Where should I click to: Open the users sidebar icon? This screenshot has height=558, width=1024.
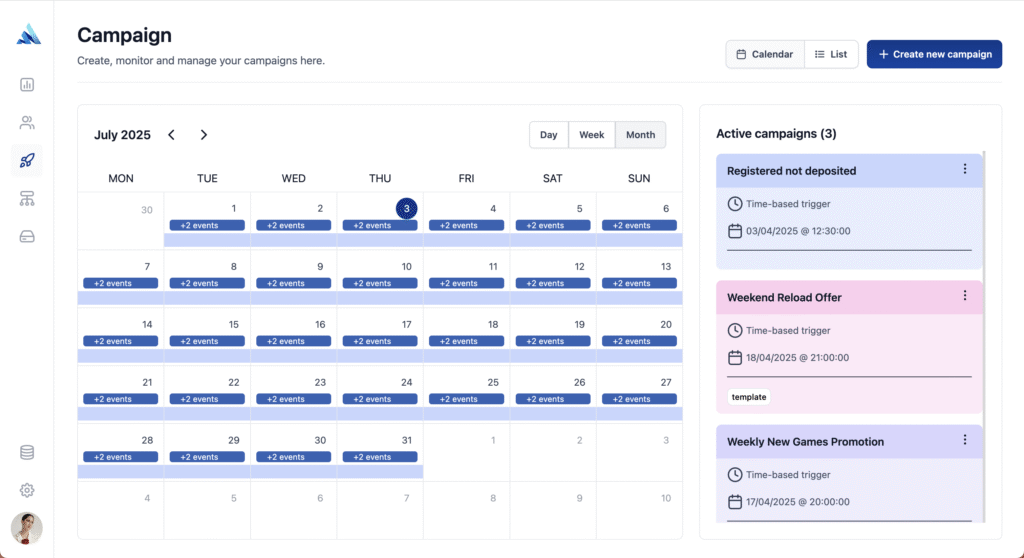click(27, 122)
